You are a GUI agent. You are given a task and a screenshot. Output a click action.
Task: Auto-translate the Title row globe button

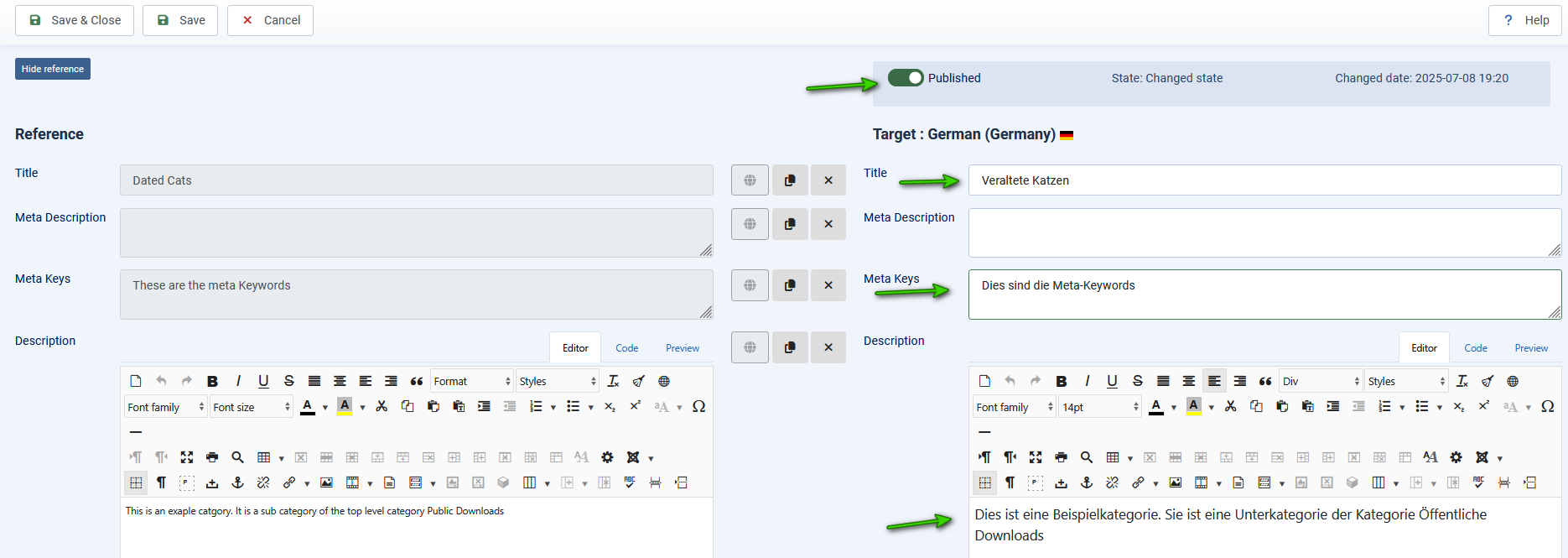[750, 180]
